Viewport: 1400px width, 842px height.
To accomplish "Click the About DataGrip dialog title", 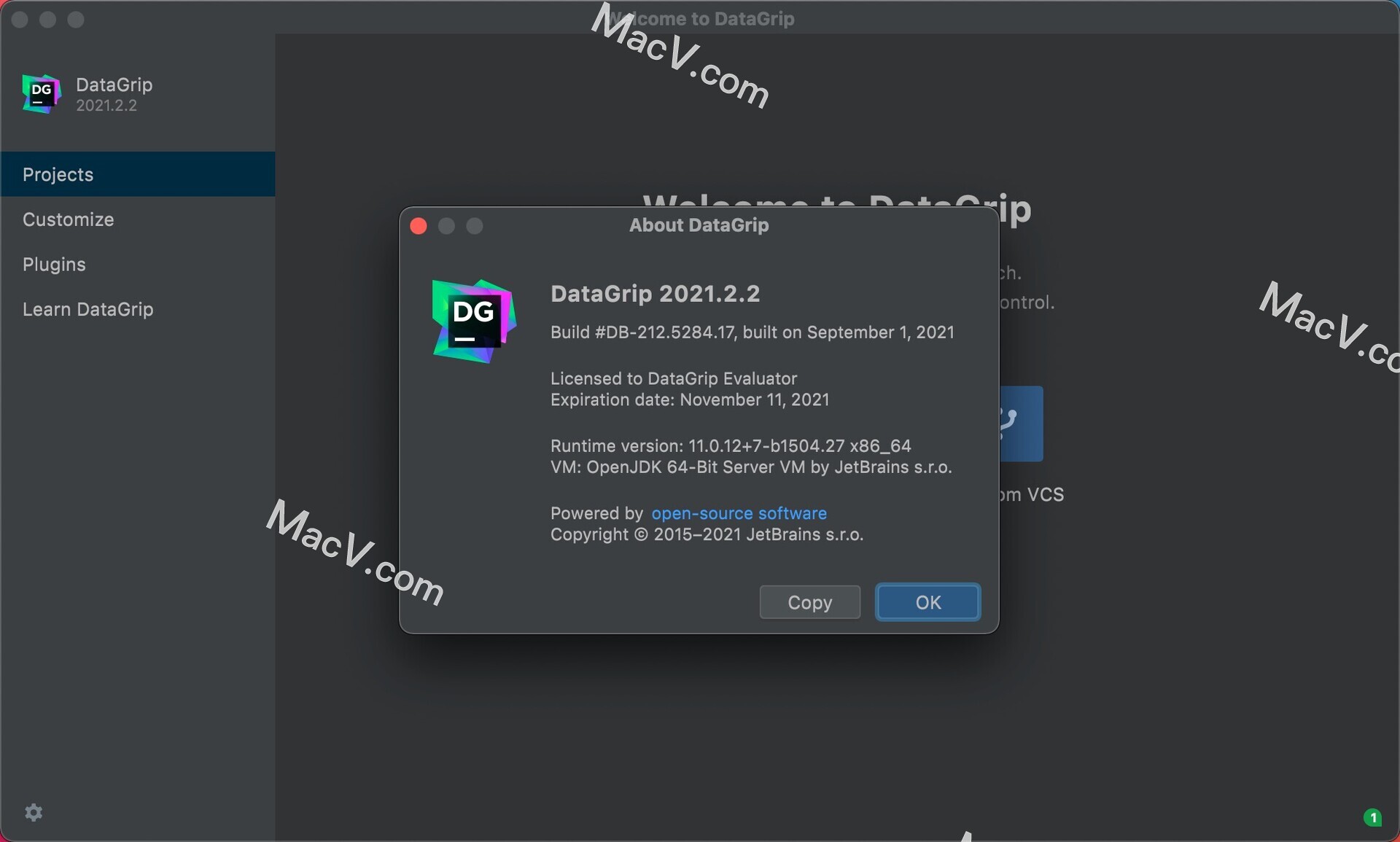I will (699, 224).
